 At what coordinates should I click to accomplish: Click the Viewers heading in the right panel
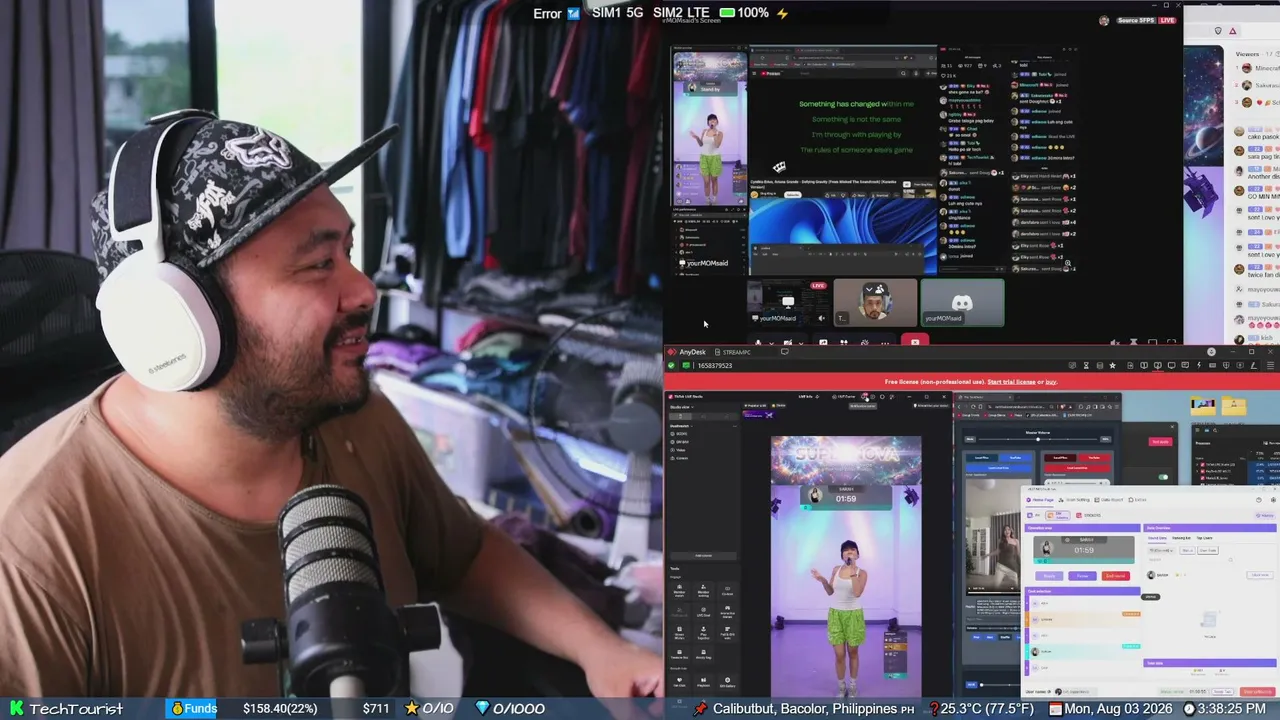pyautogui.click(x=1247, y=54)
